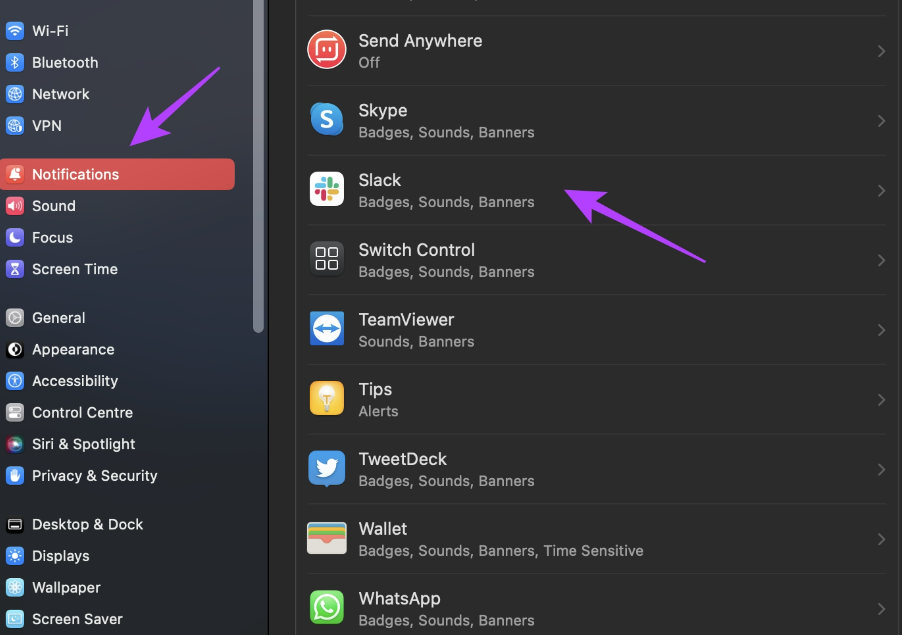Open Displays label in sidebar

(x=60, y=556)
